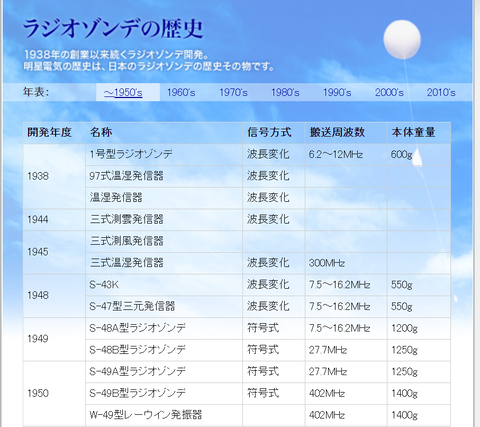Switch to the 1970's tab

coord(233,92)
